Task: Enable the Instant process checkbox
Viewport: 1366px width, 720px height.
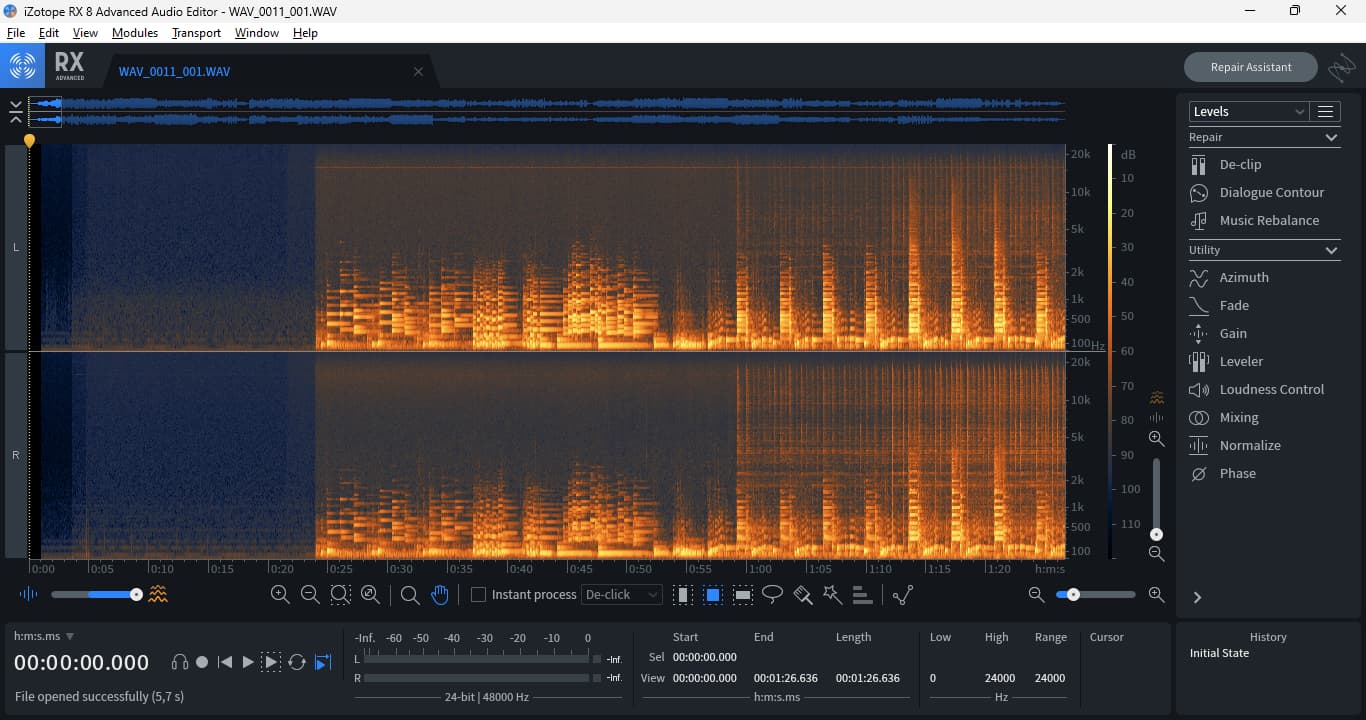Action: pyautogui.click(x=478, y=595)
